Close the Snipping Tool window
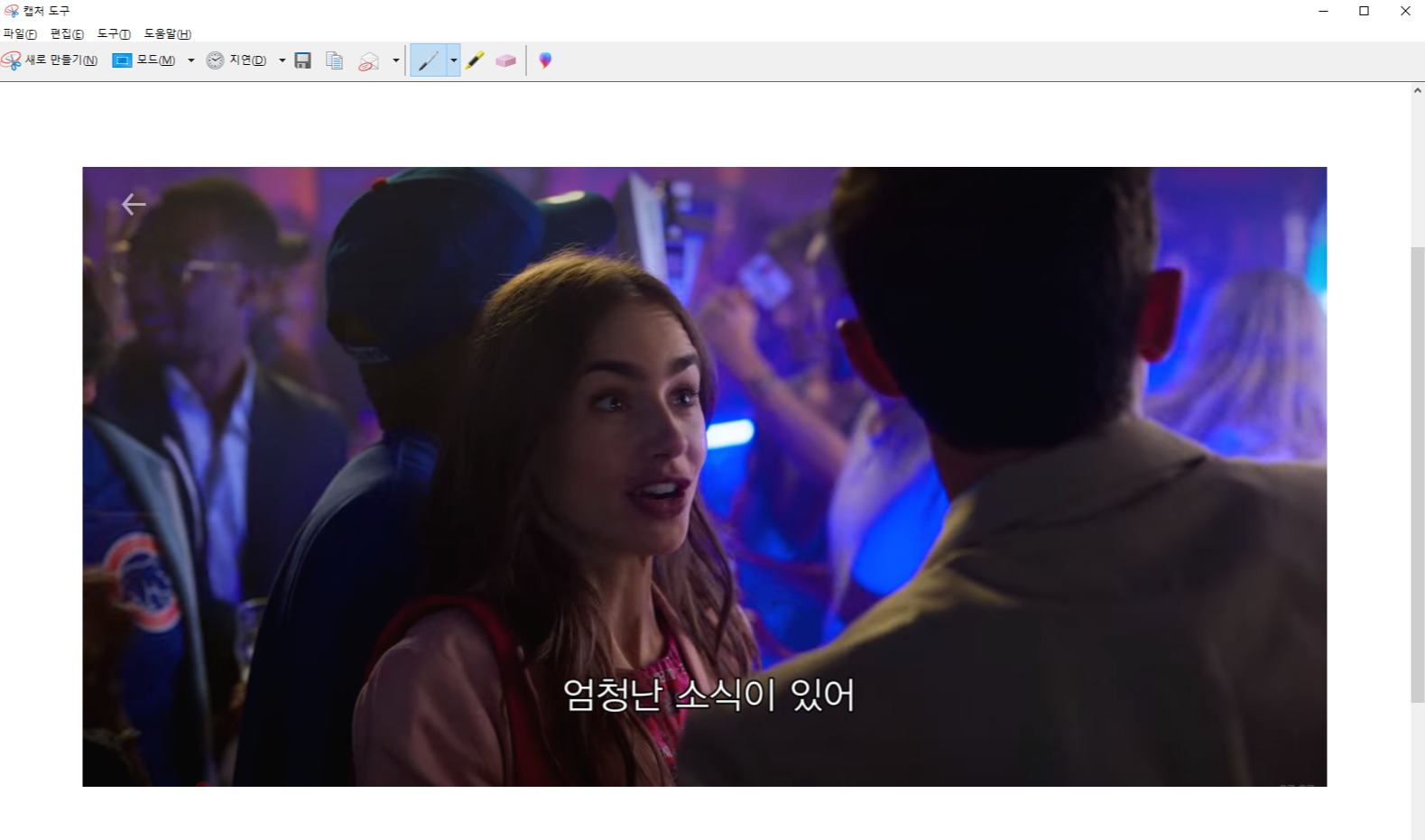 coord(1405,11)
